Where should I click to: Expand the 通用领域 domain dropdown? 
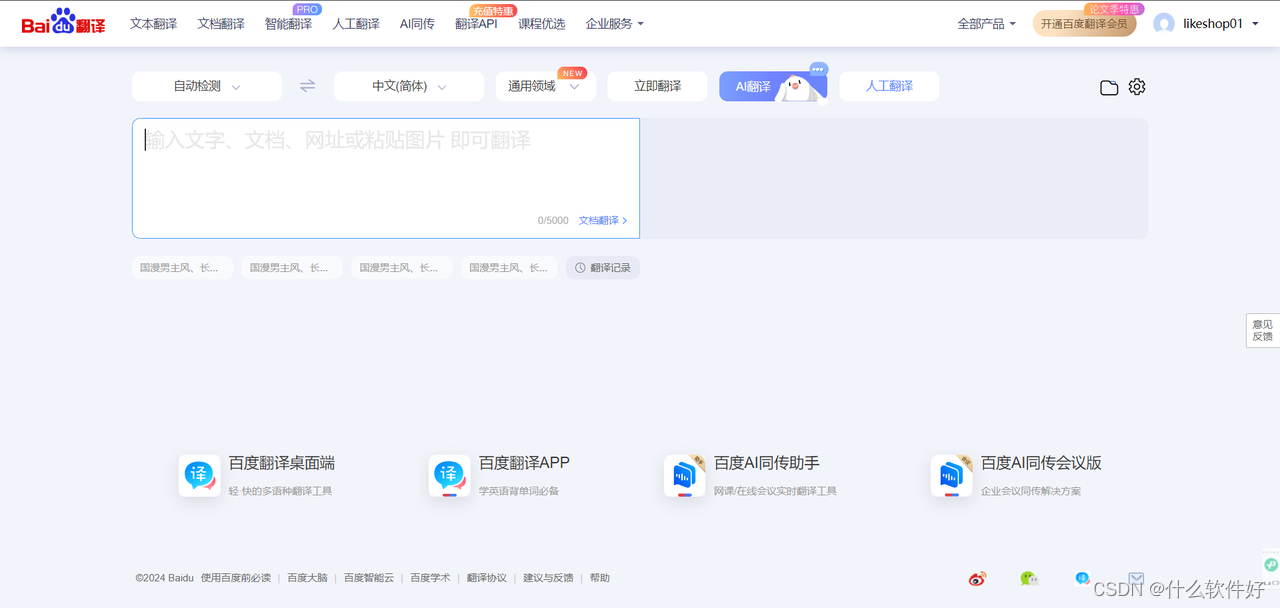pos(546,86)
